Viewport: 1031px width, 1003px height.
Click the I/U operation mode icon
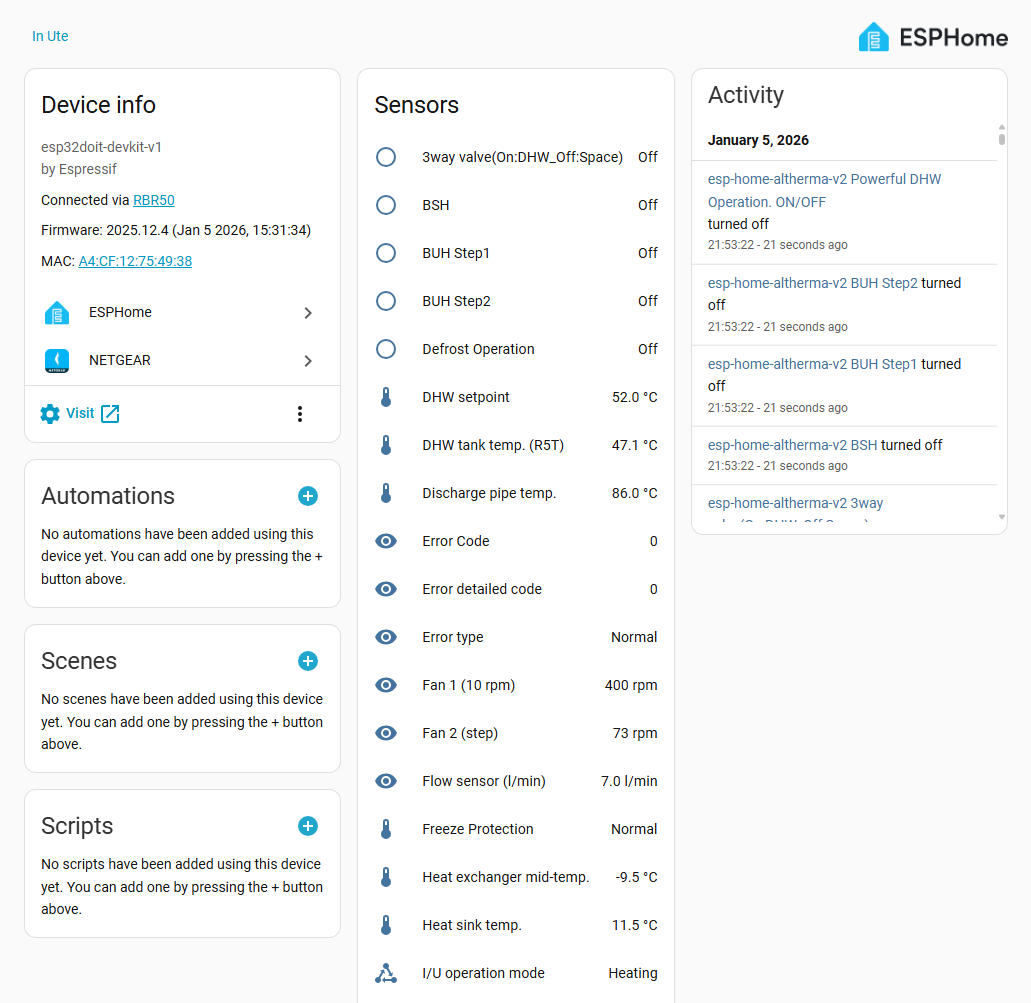tap(386, 972)
